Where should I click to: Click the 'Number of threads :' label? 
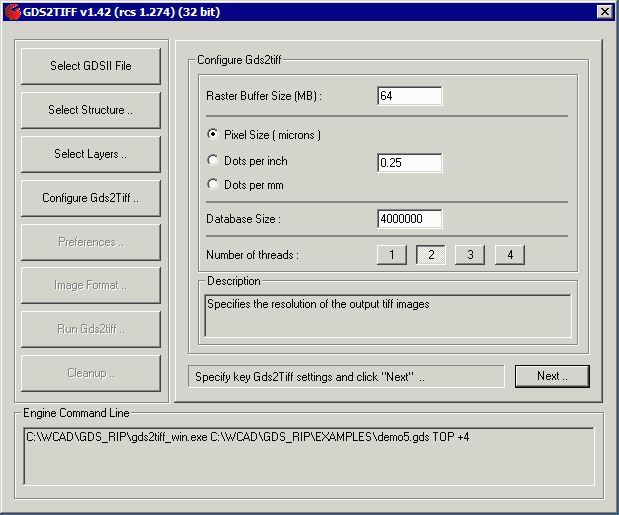(x=252, y=255)
